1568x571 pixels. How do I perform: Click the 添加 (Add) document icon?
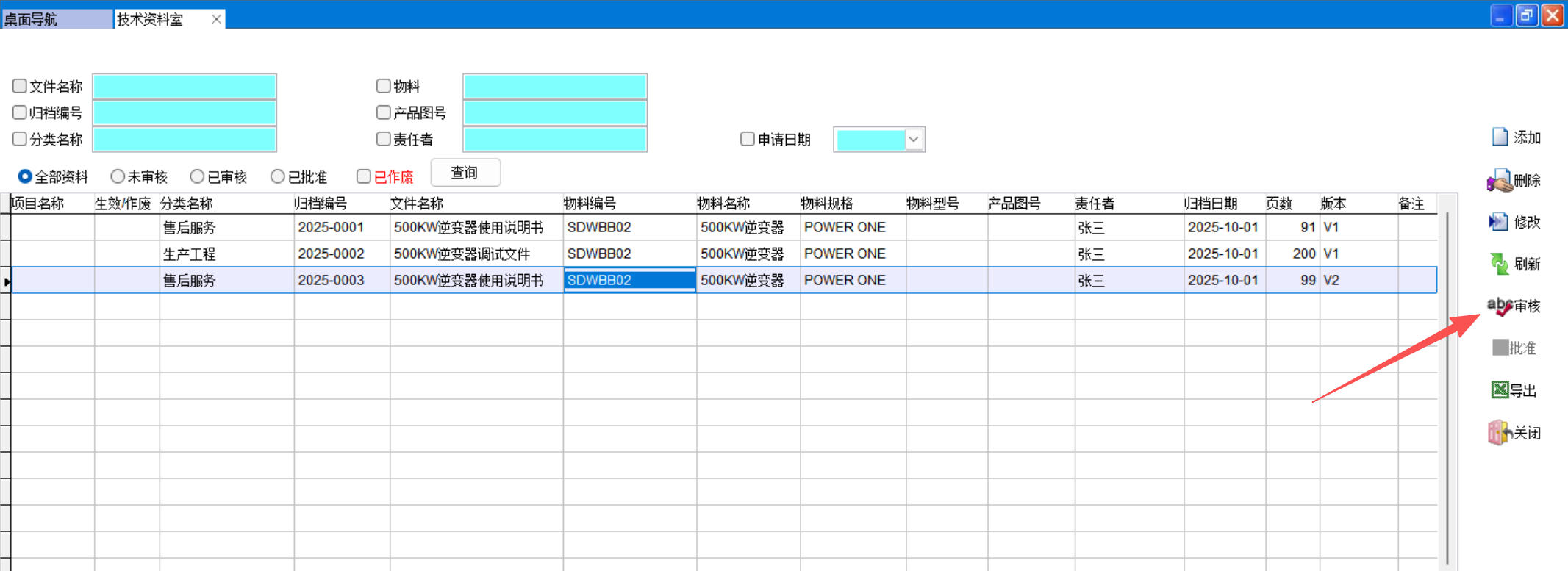pos(1500,137)
